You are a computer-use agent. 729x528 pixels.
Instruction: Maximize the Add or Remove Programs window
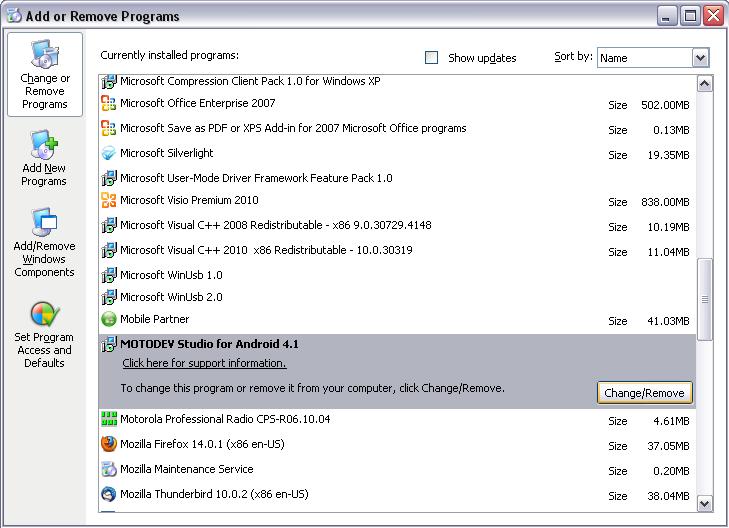tap(690, 16)
